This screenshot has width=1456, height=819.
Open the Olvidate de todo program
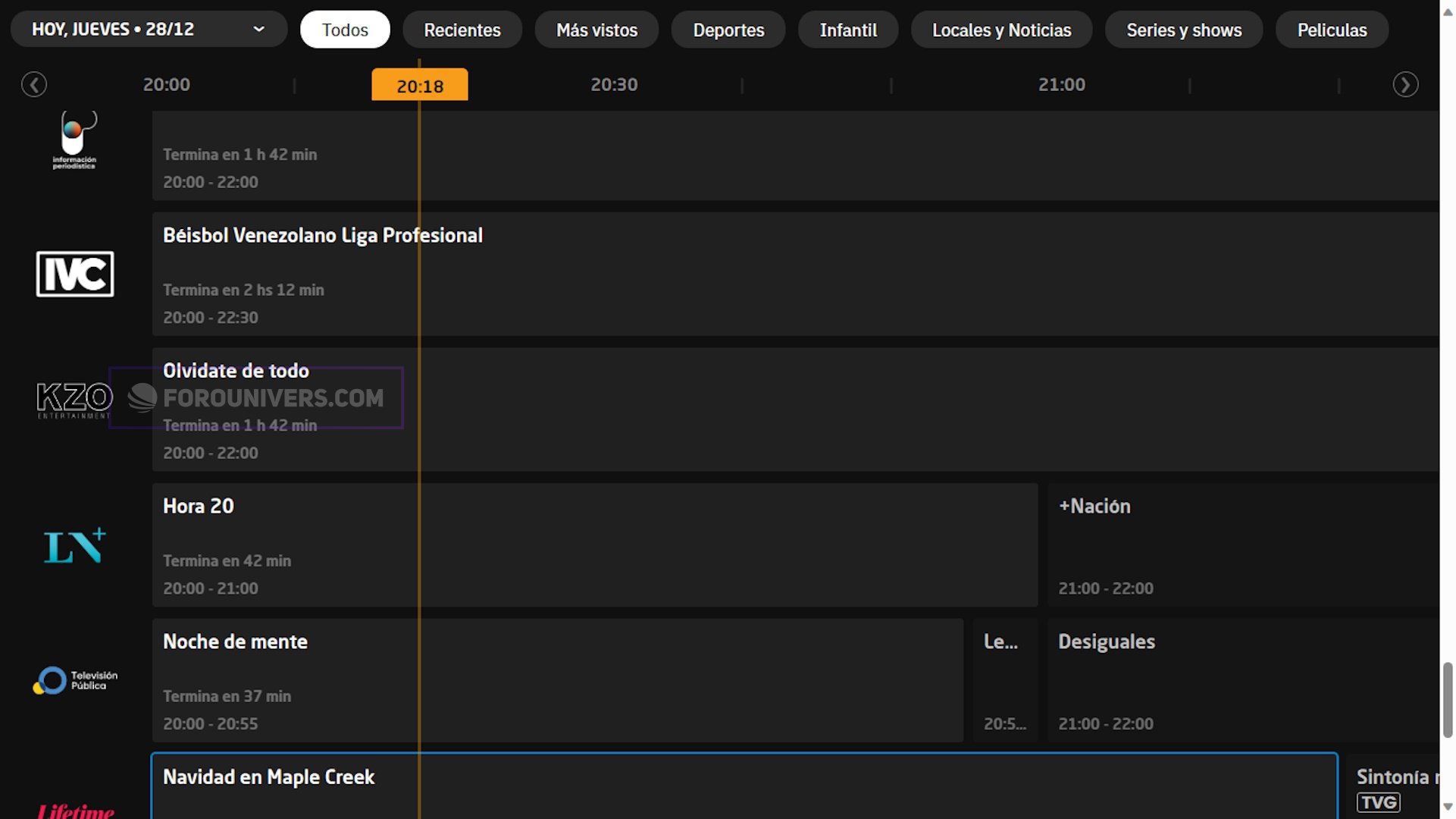[796, 409]
